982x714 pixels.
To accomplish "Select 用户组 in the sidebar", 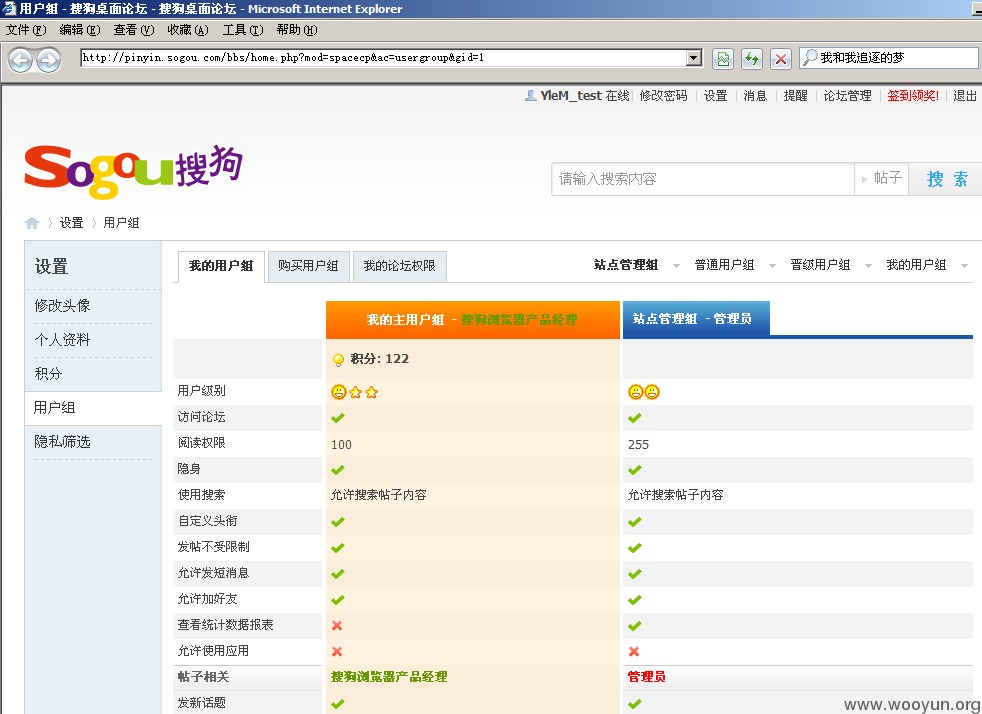I will click(54, 408).
